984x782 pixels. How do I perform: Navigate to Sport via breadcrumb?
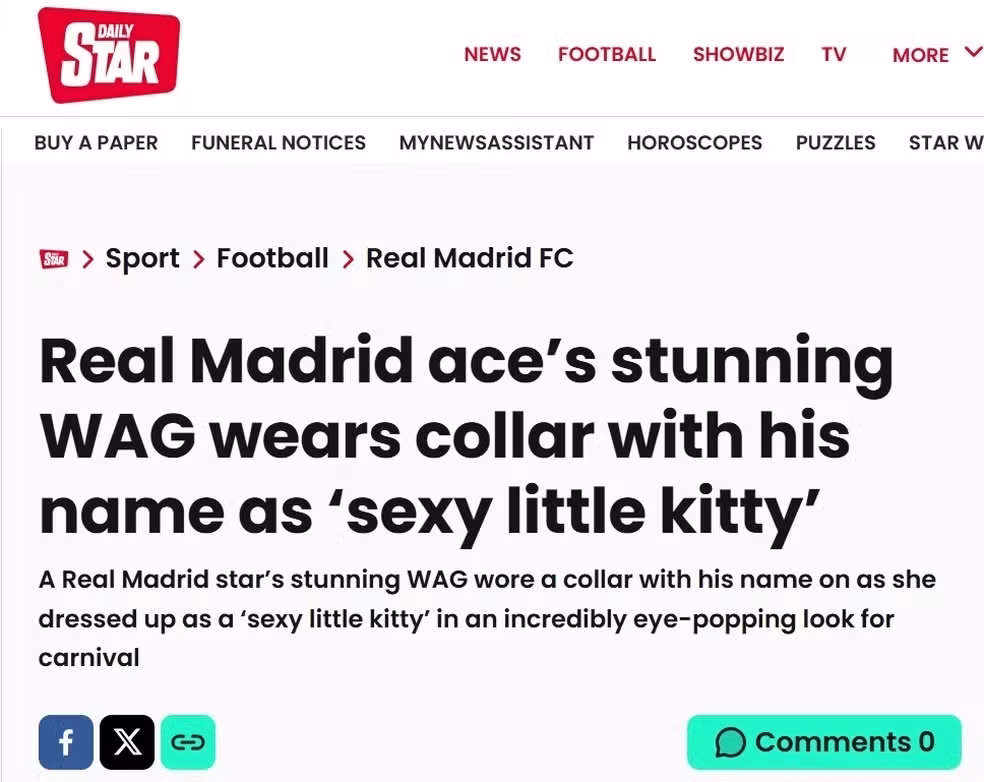[x=142, y=258]
